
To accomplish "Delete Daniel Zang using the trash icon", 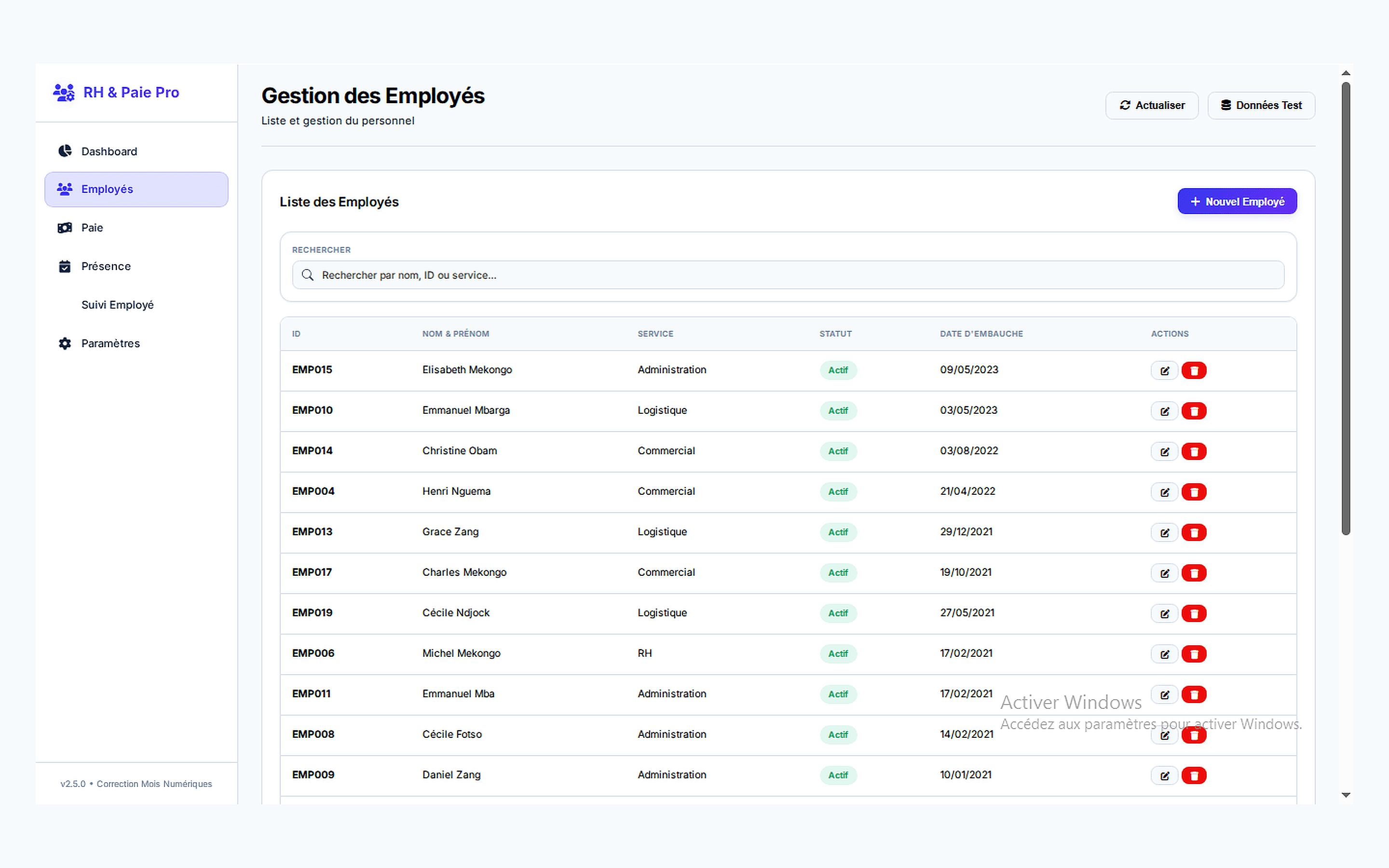I will 1195,775.
